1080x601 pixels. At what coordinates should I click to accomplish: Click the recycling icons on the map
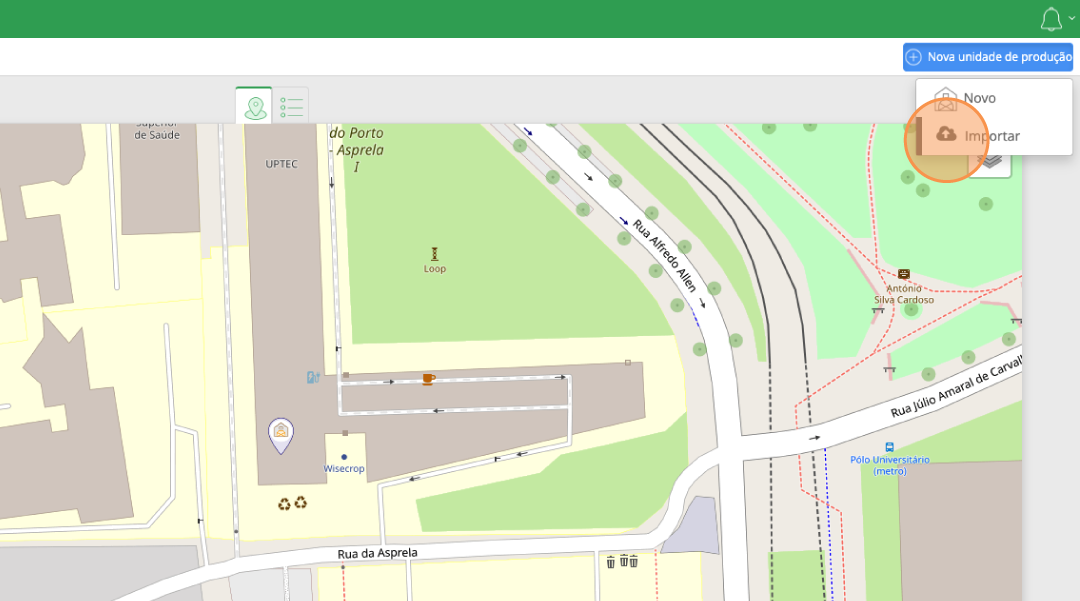(293, 502)
